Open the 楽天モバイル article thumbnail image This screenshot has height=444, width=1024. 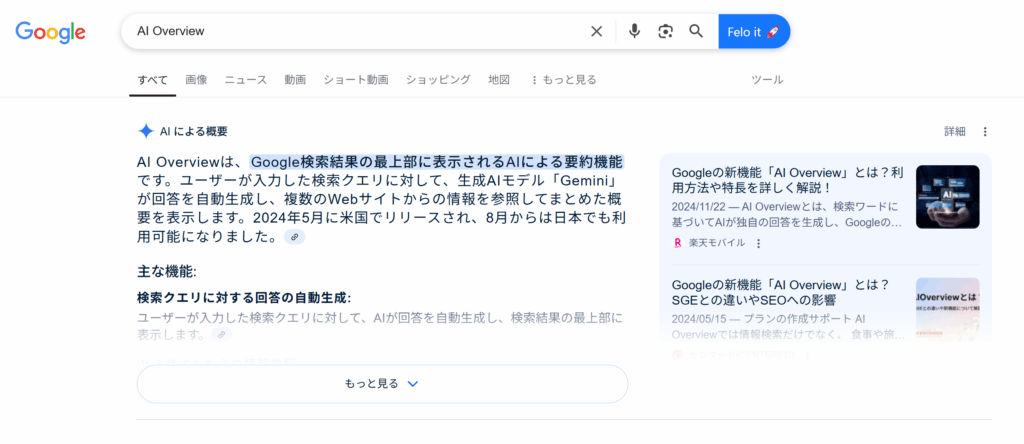point(948,197)
